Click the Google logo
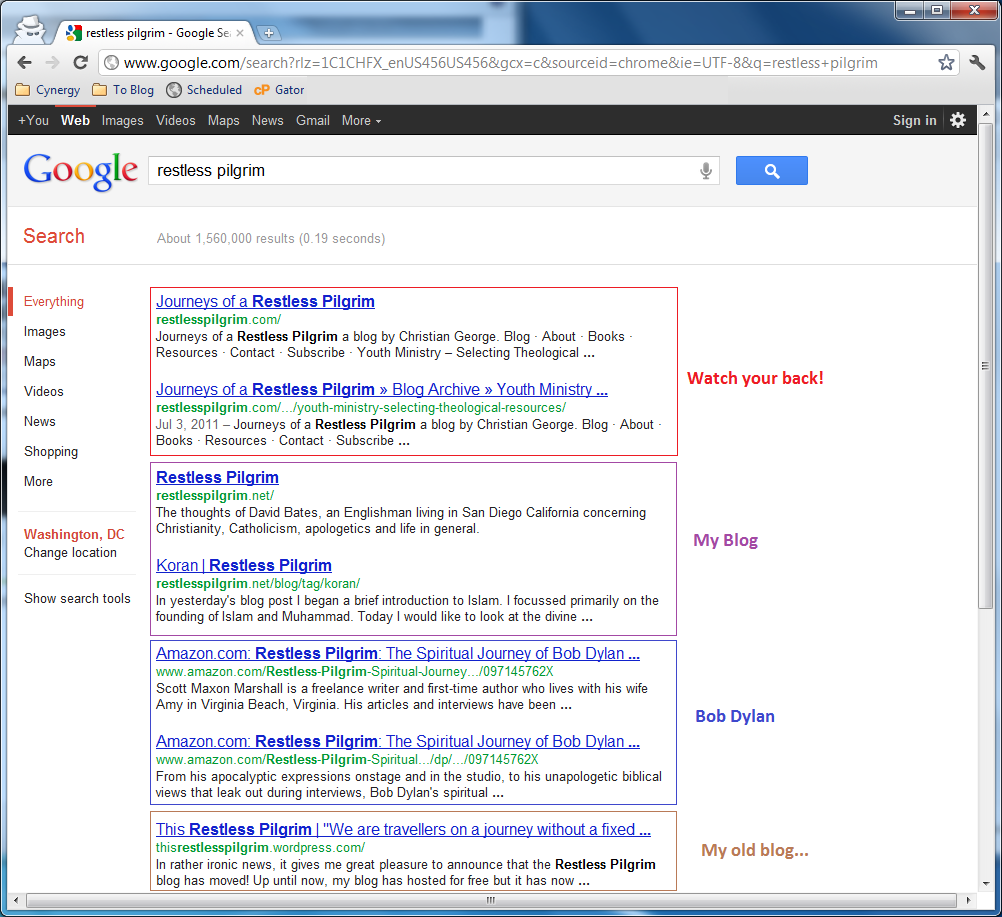The width and height of the screenshot is (1002, 917). [x=81, y=171]
